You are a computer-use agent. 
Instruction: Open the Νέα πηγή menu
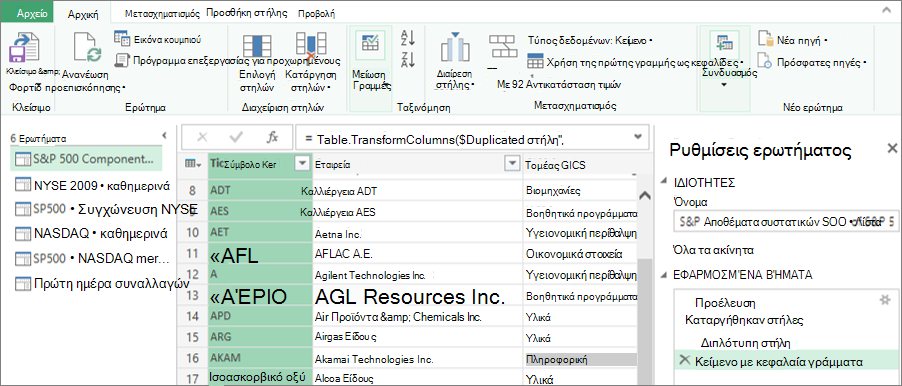point(792,40)
